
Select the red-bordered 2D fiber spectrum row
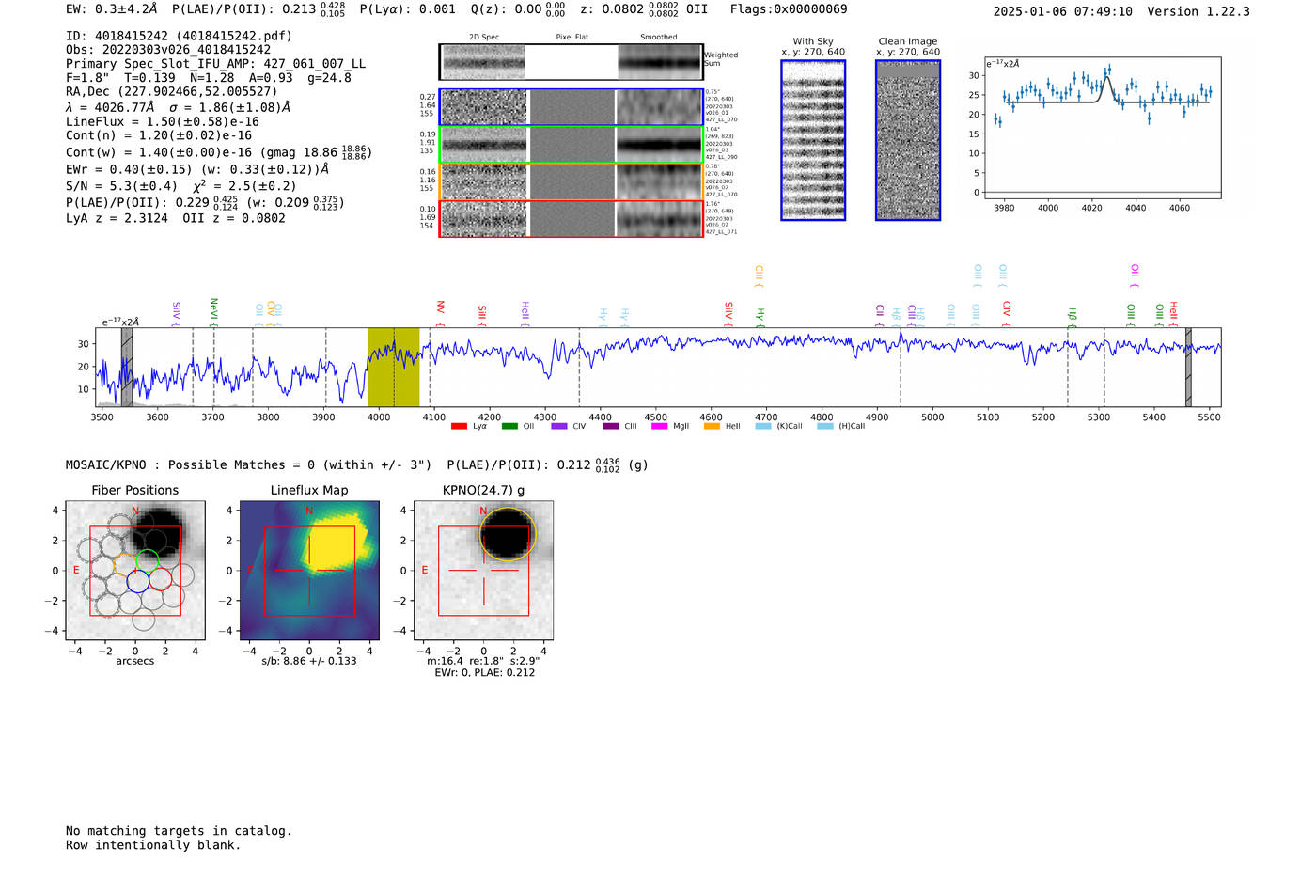click(x=571, y=219)
